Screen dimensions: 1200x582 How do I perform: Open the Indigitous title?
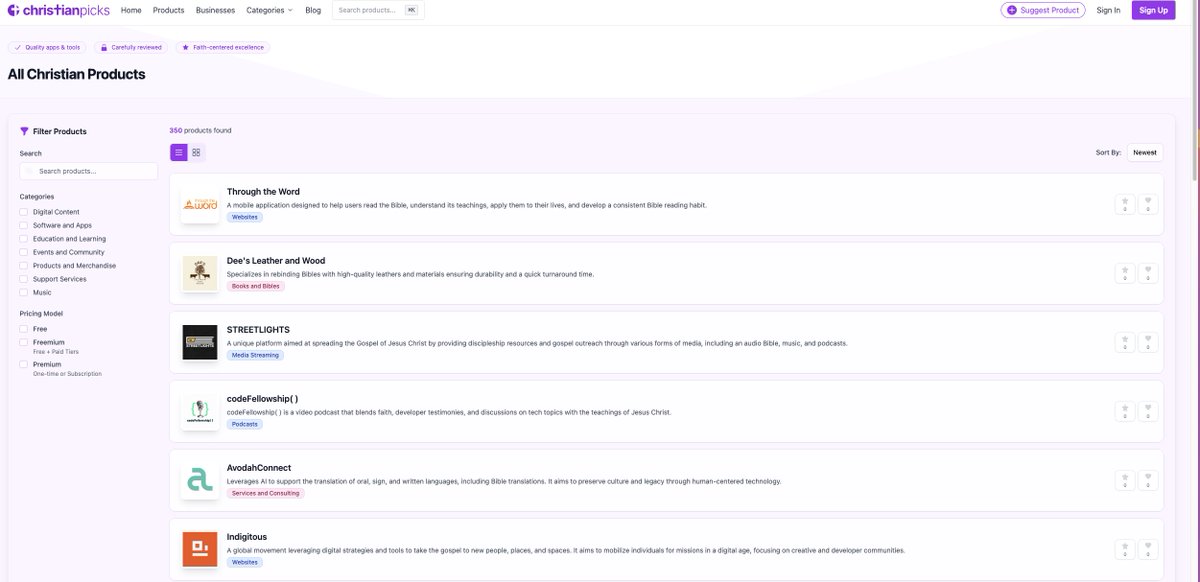coord(247,536)
